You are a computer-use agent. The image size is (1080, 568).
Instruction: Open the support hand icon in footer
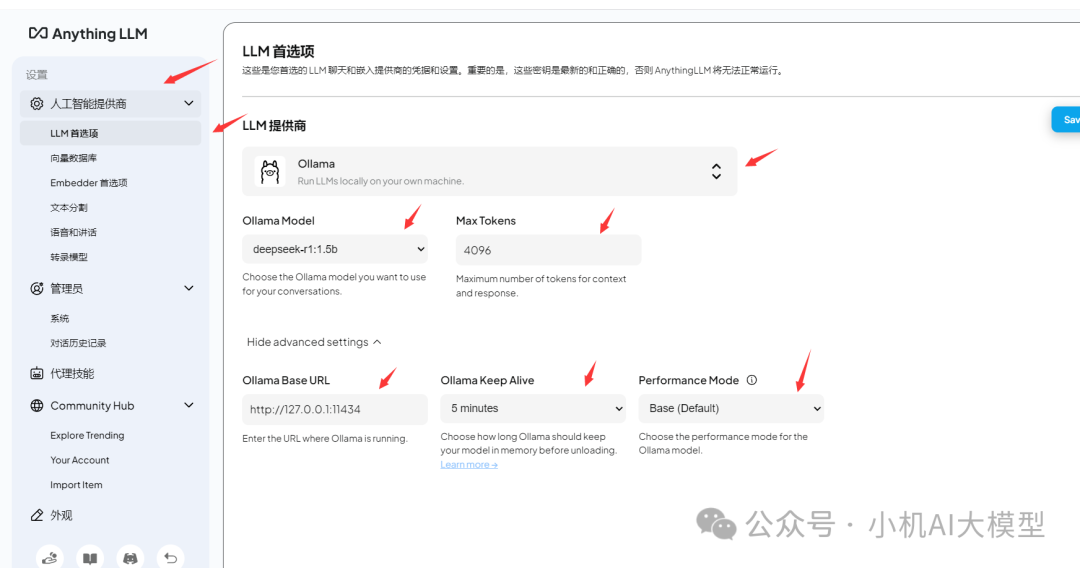tap(50, 557)
